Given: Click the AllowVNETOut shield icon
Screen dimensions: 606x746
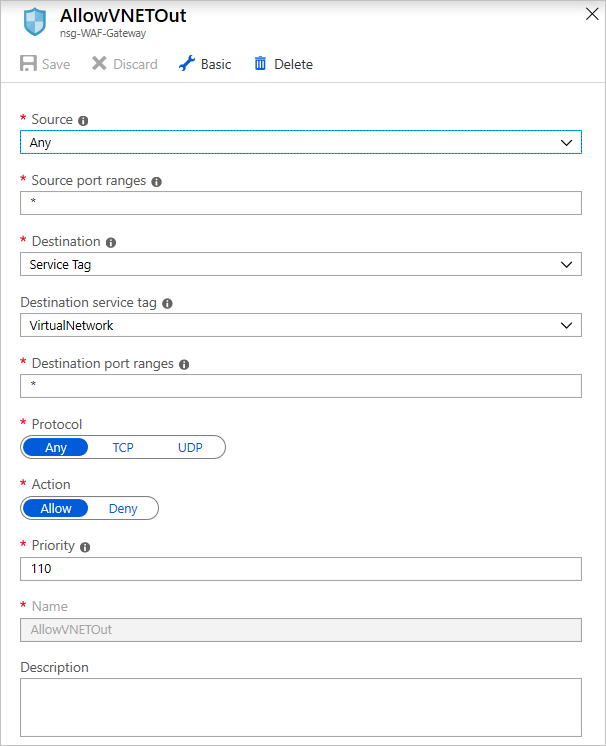Looking at the screenshot, I should tap(35, 22).
